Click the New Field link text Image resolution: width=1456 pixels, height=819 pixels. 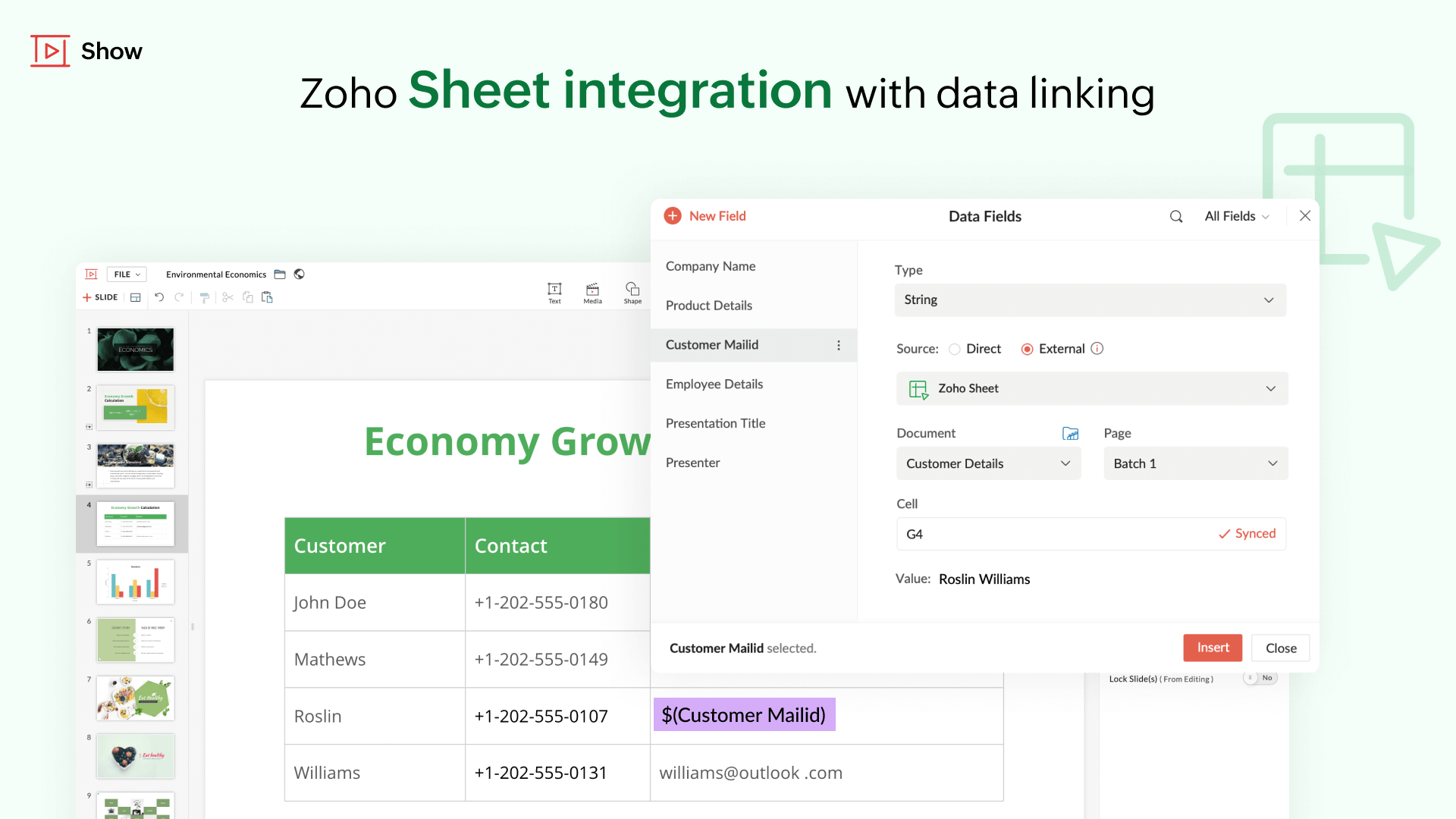click(x=717, y=216)
